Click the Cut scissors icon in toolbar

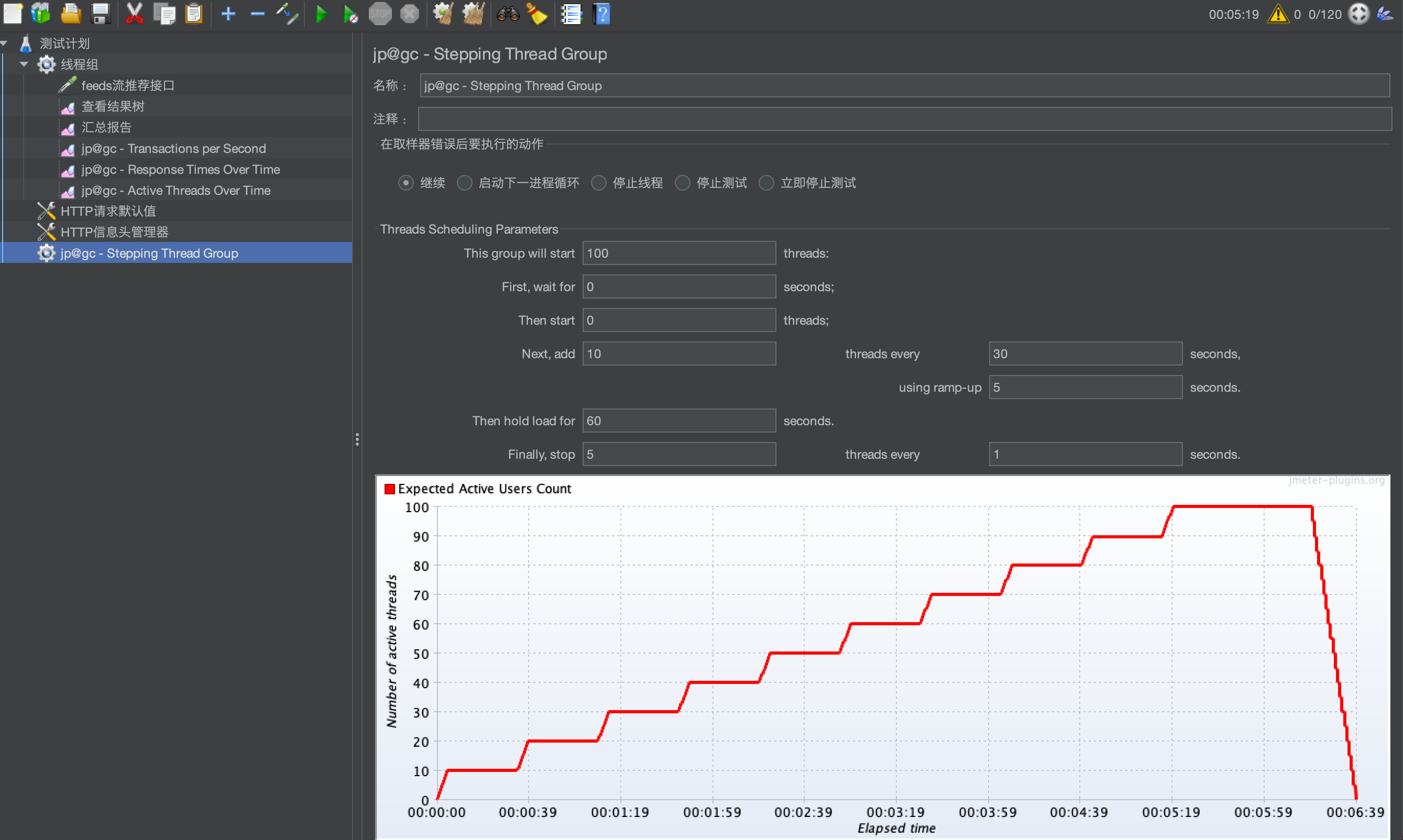pyautogui.click(x=134, y=14)
